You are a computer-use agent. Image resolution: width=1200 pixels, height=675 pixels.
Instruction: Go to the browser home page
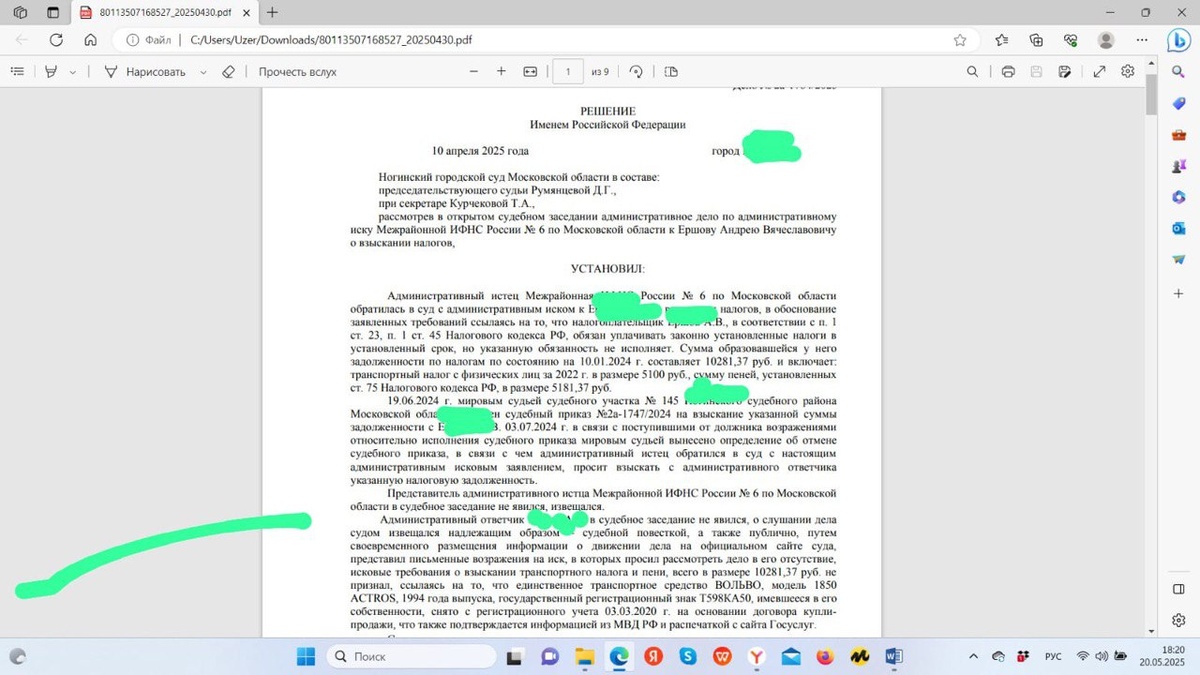pyautogui.click(x=90, y=40)
